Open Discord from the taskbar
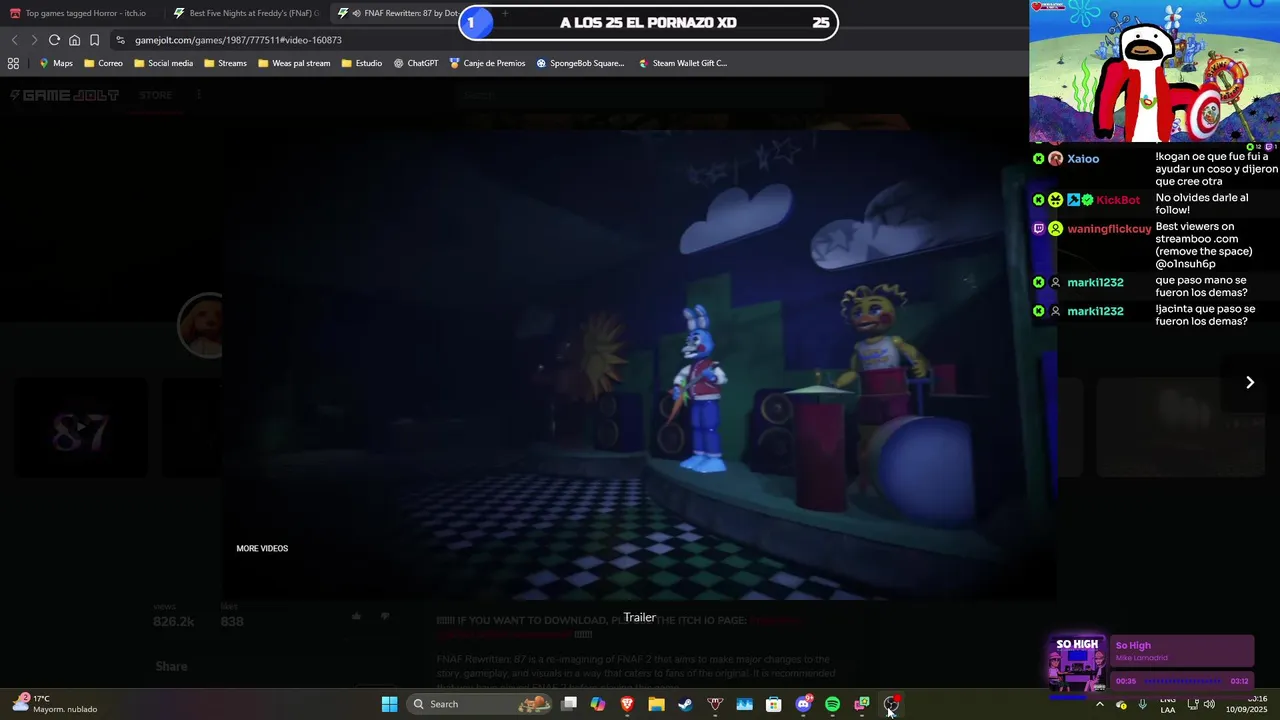 pyautogui.click(x=803, y=704)
